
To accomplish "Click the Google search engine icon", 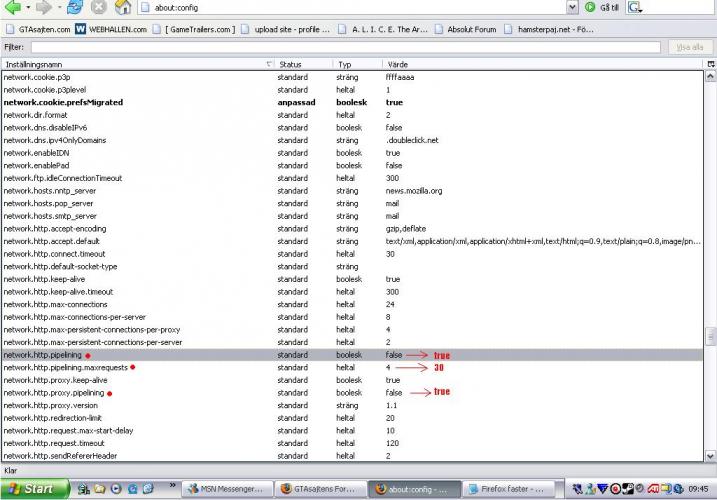I will tap(634, 8).
